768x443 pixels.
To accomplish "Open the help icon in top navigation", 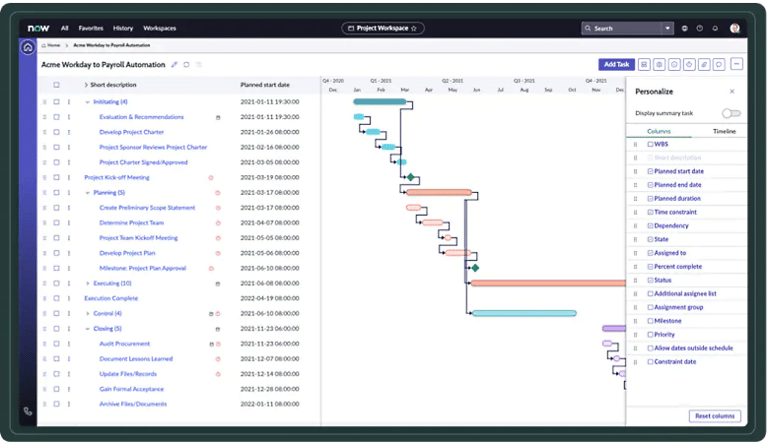I will [700, 28].
